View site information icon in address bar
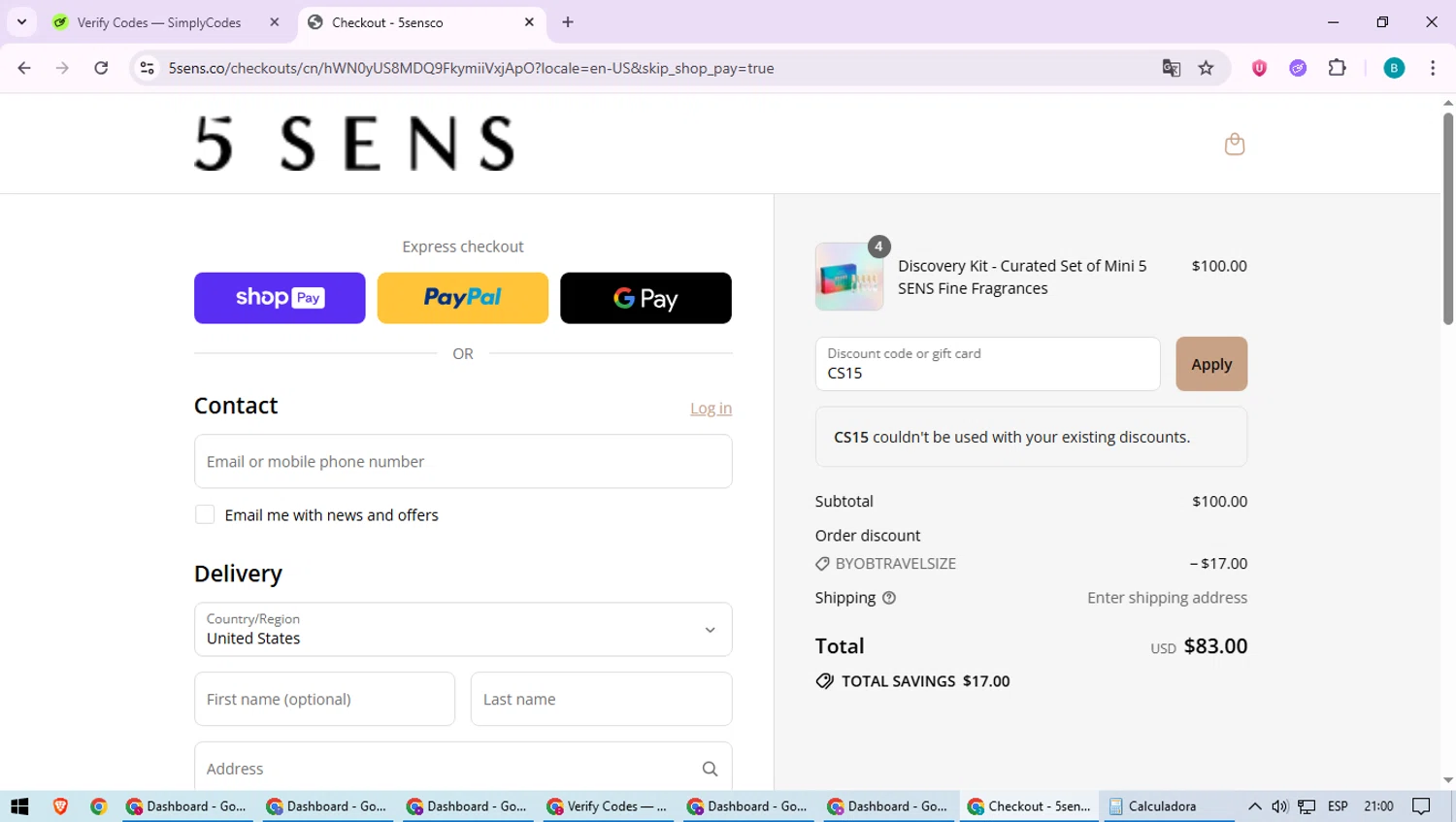 tap(147, 68)
